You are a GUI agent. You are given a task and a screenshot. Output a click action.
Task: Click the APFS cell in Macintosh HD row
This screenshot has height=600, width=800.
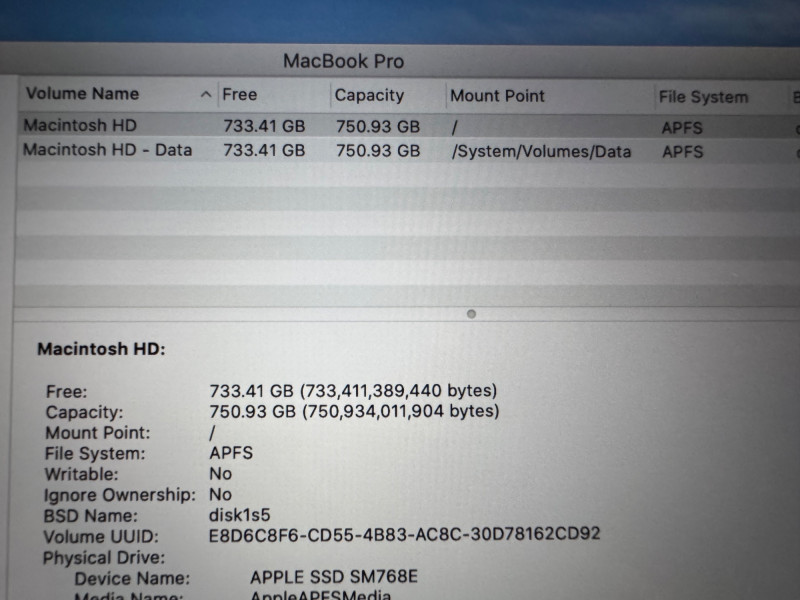click(682, 128)
